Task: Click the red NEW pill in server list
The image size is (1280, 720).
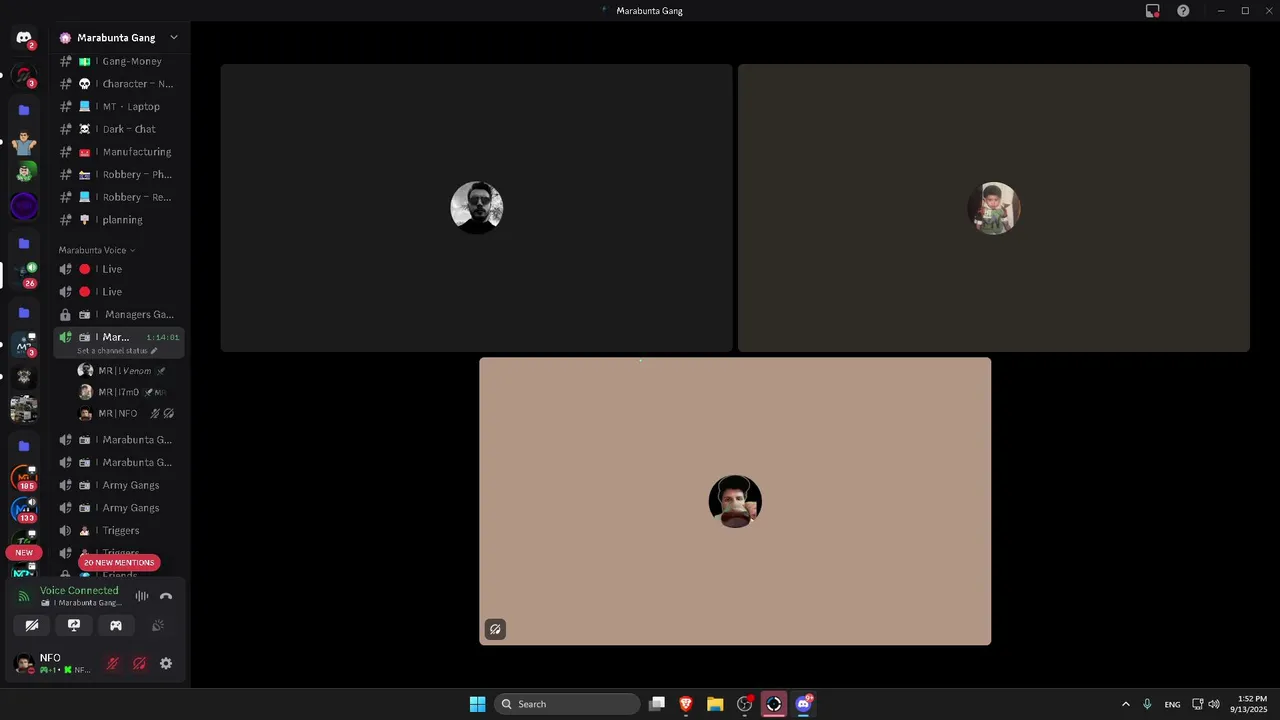Action: coord(24,553)
